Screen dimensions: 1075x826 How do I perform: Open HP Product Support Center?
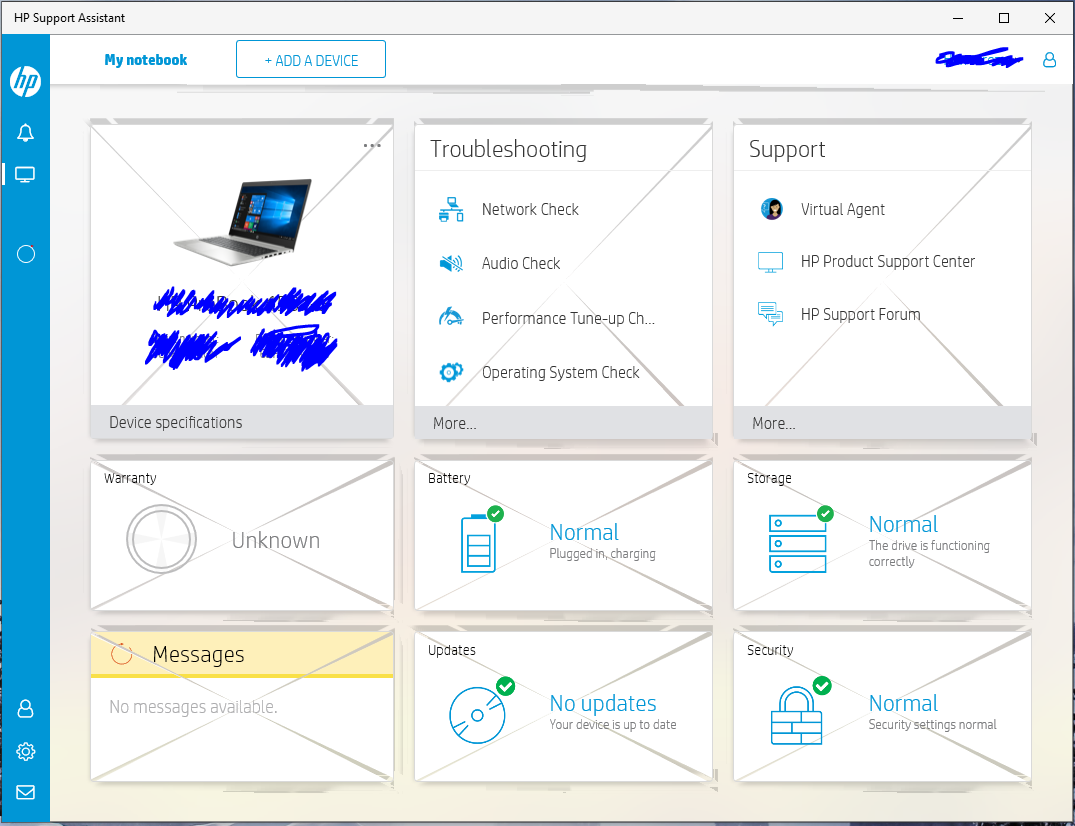point(888,261)
